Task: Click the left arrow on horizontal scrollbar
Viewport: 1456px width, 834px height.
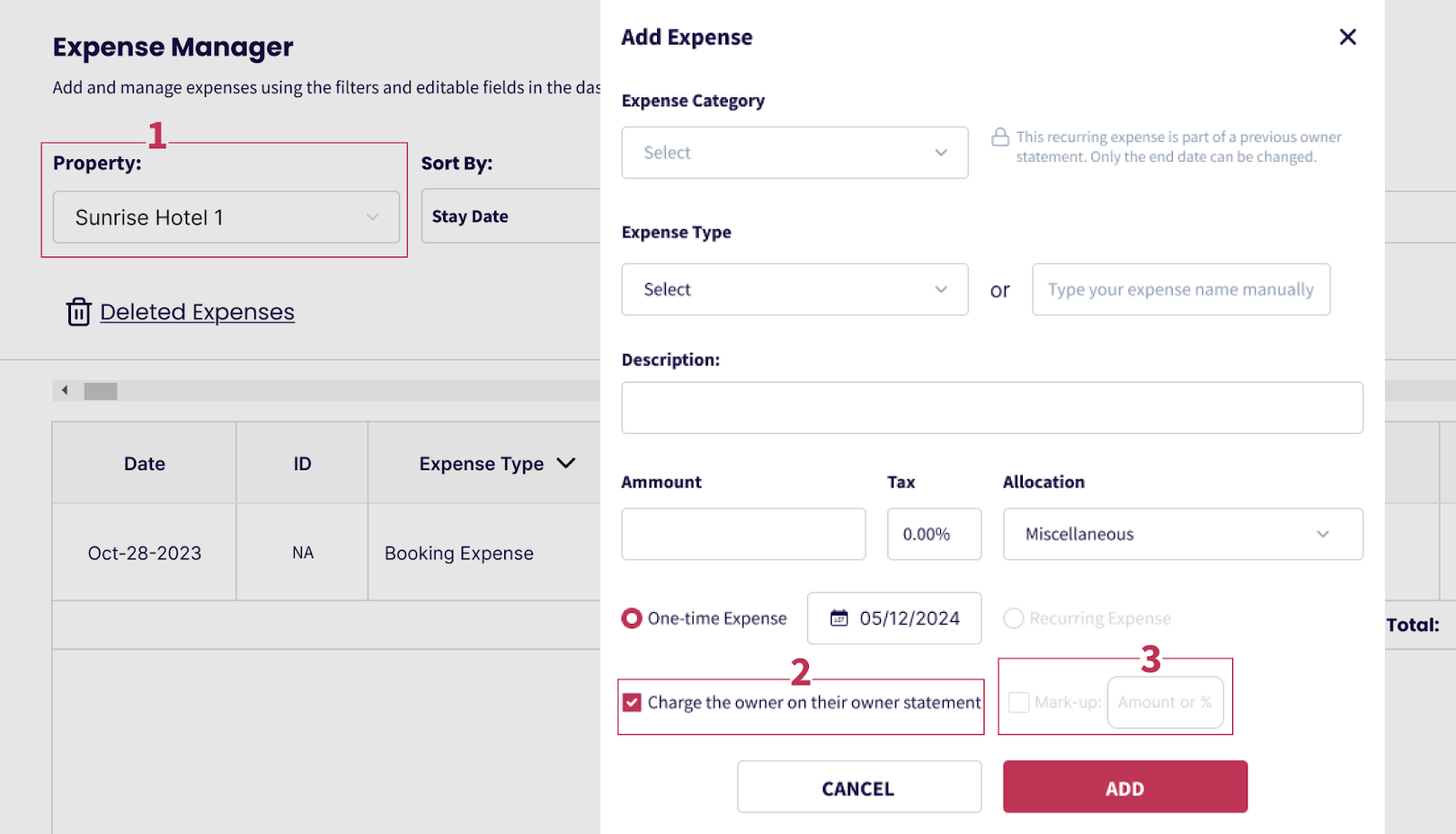Action: coord(65,391)
